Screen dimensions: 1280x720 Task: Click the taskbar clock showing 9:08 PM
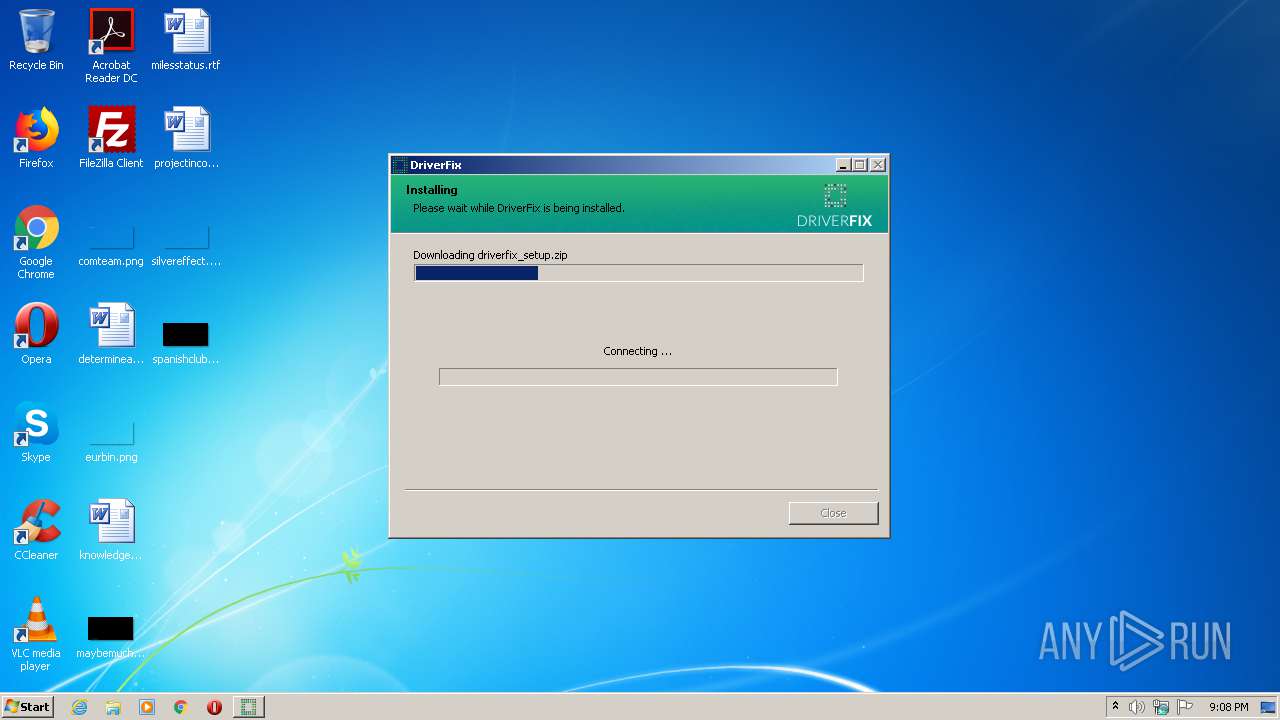coord(1228,707)
